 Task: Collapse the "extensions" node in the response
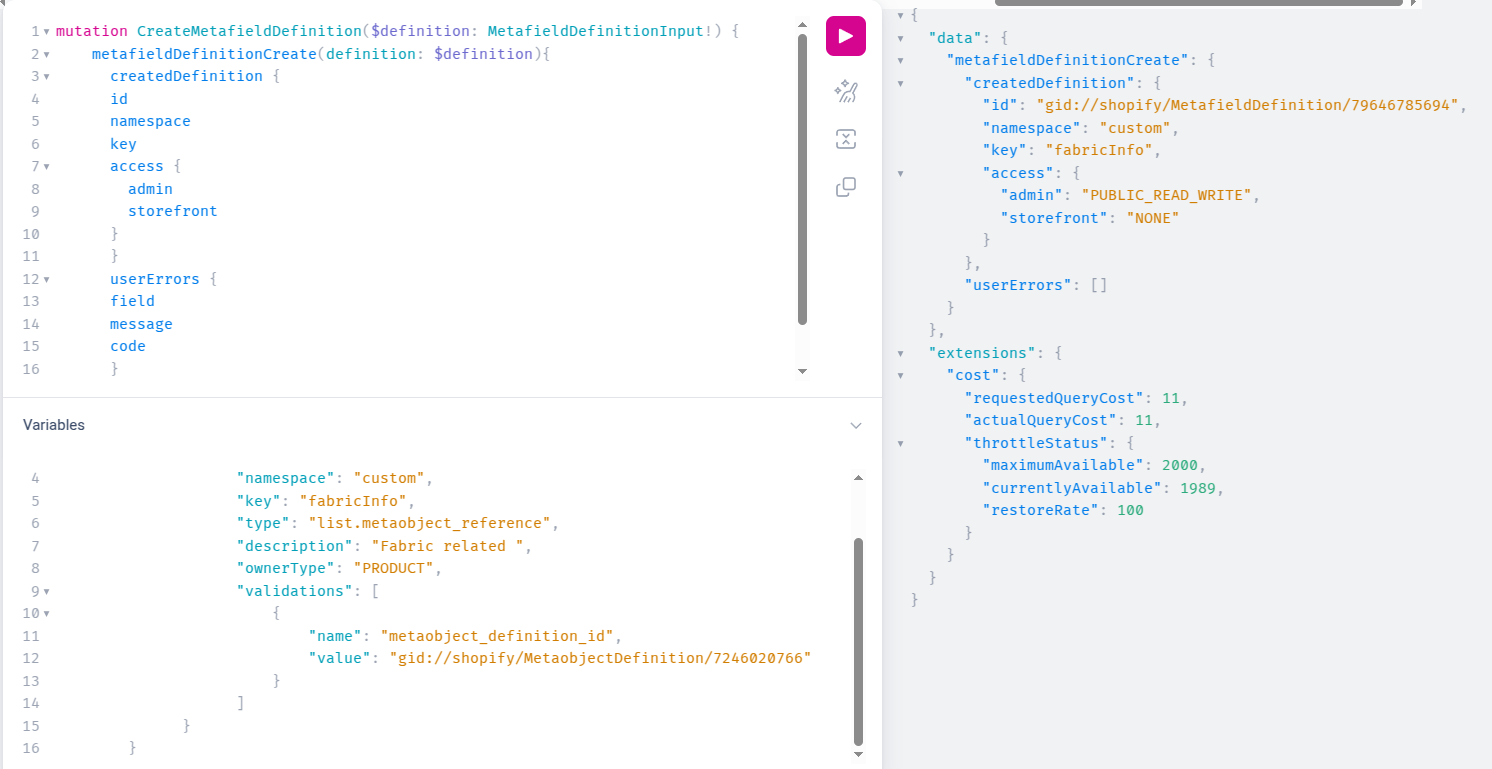click(900, 353)
